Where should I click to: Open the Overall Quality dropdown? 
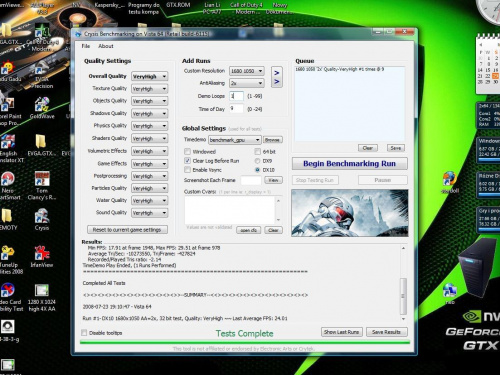[149, 77]
